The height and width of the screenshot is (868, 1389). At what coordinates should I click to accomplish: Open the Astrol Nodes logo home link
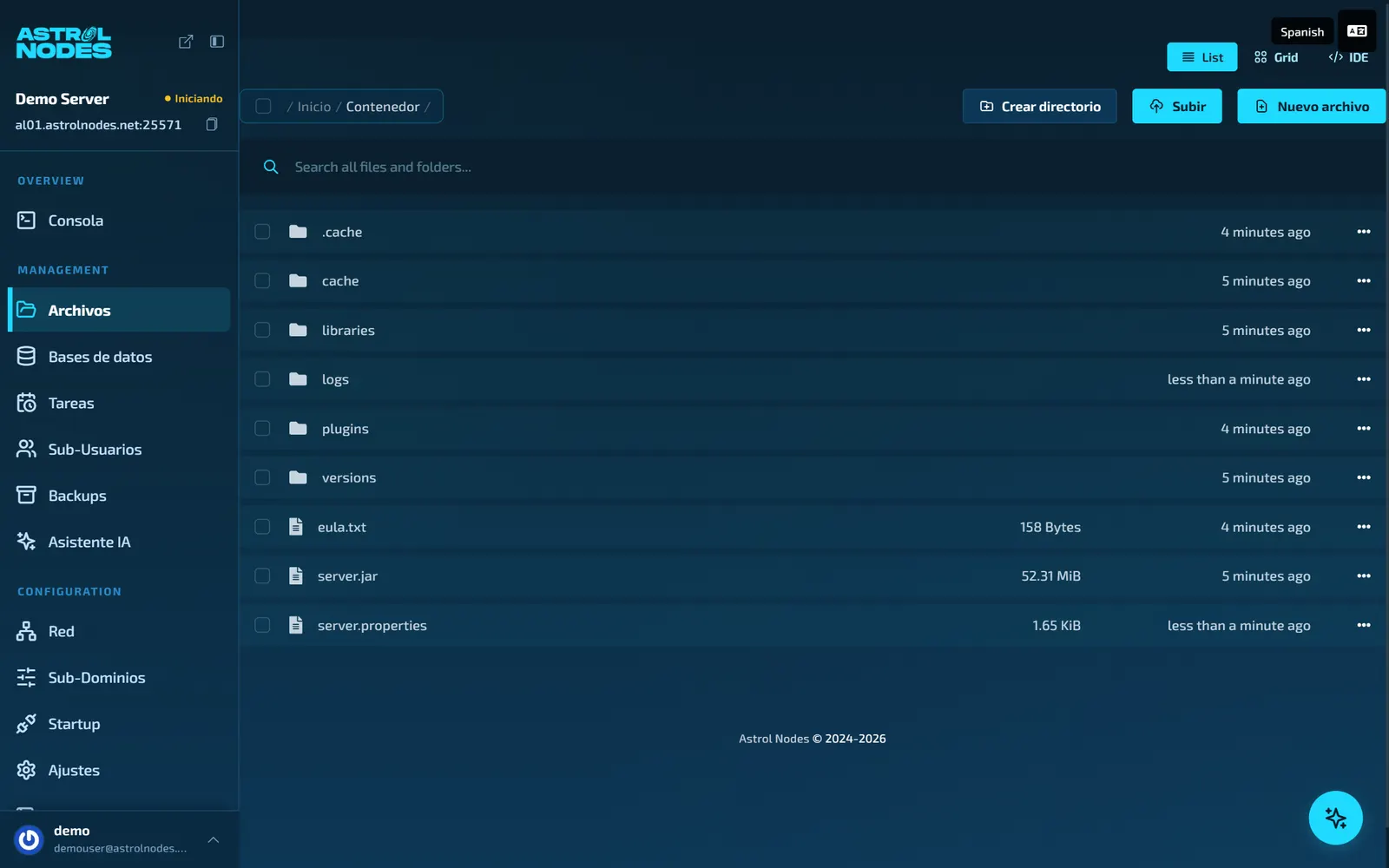point(63,43)
